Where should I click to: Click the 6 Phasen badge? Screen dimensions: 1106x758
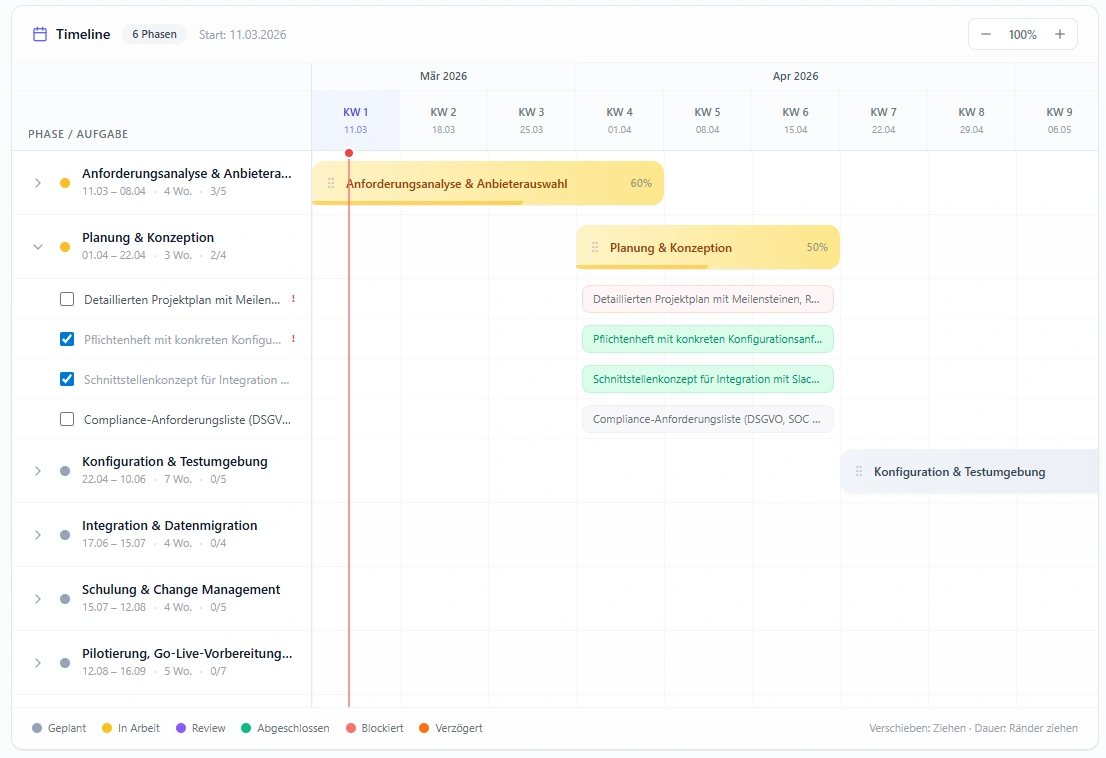(x=153, y=33)
